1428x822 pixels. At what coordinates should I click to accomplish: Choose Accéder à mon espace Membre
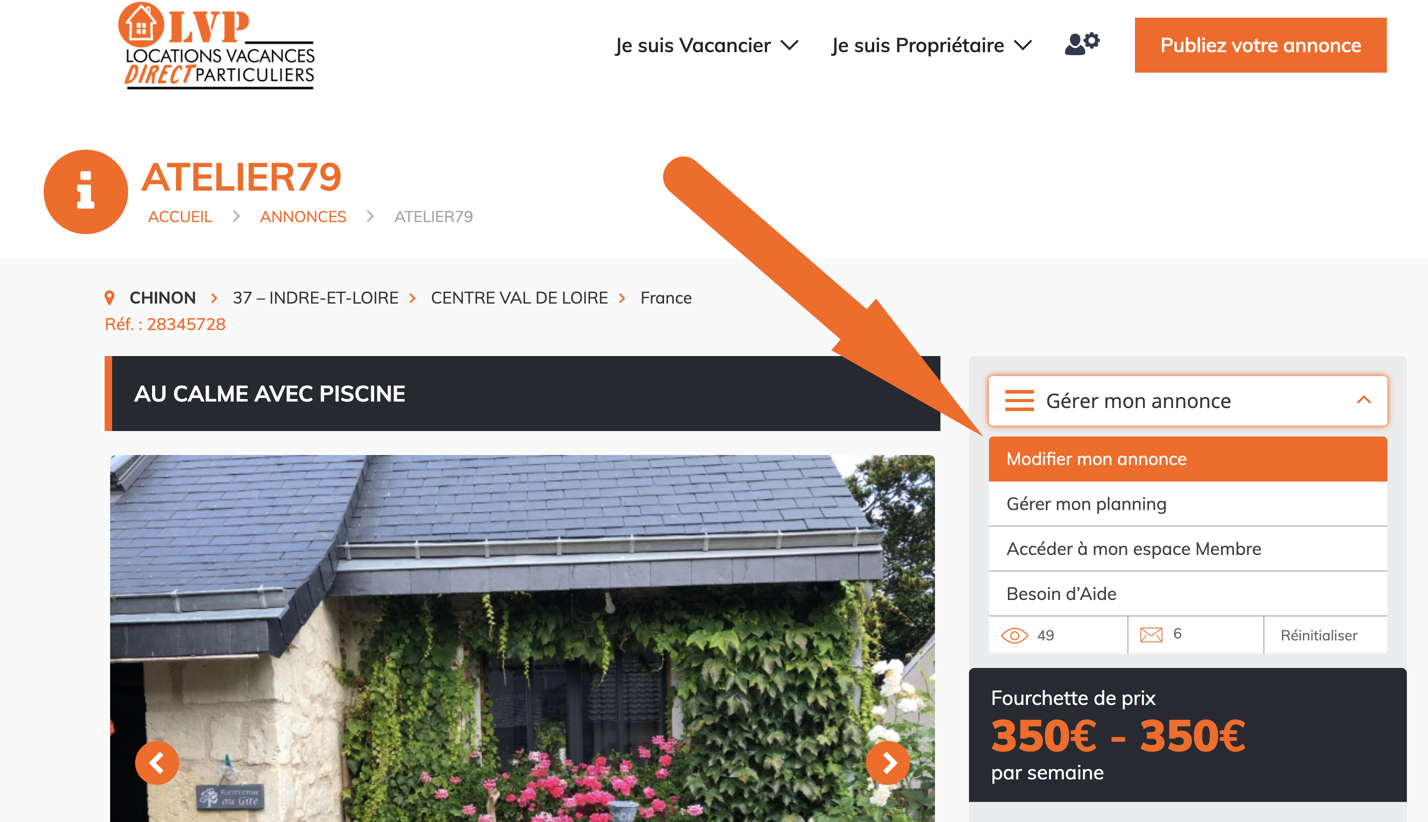[1188, 549]
